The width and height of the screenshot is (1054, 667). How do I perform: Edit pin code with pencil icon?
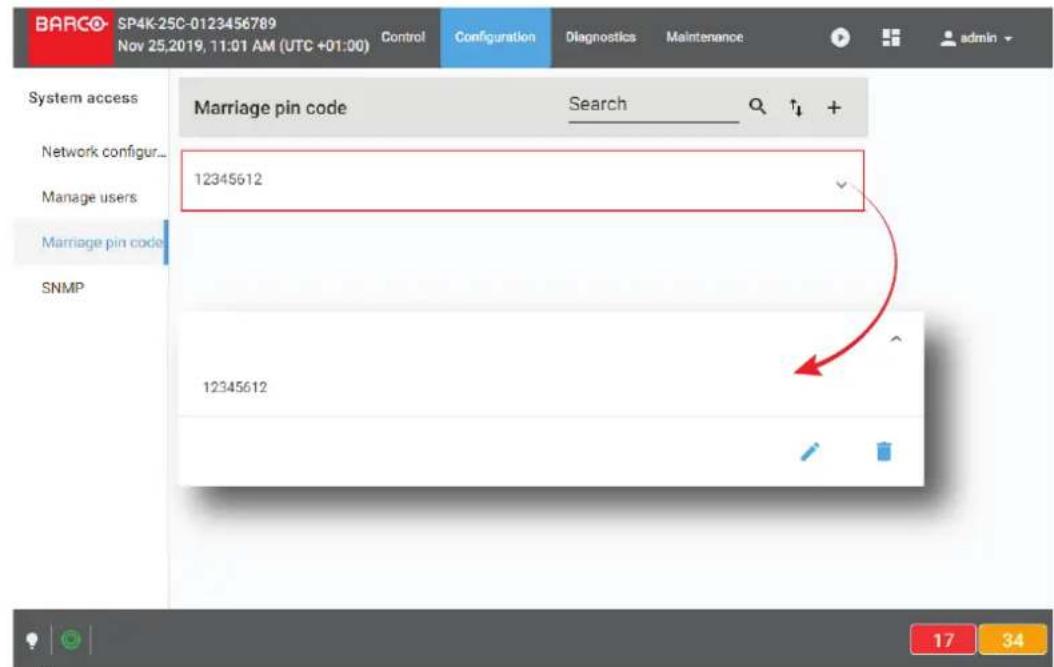810,451
